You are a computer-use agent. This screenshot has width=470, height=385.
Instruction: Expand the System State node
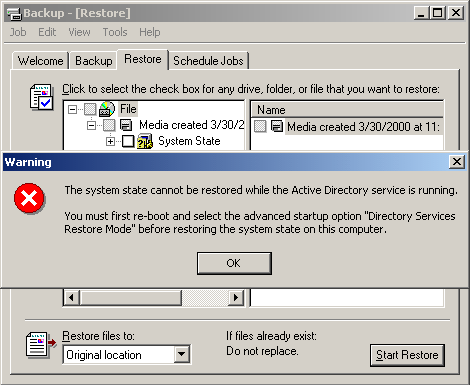coord(110,141)
